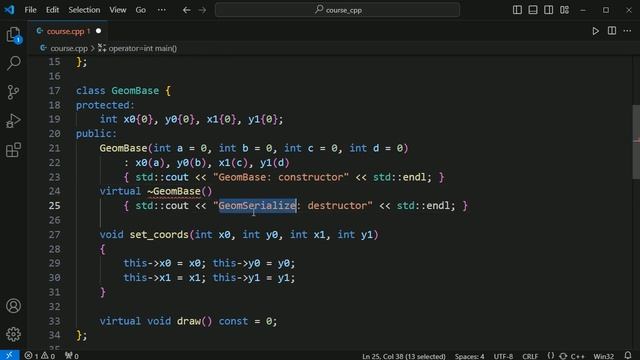The height and width of the screenshot is (360, 640).
Task: Open Run and Debug view
Action: 13,121
